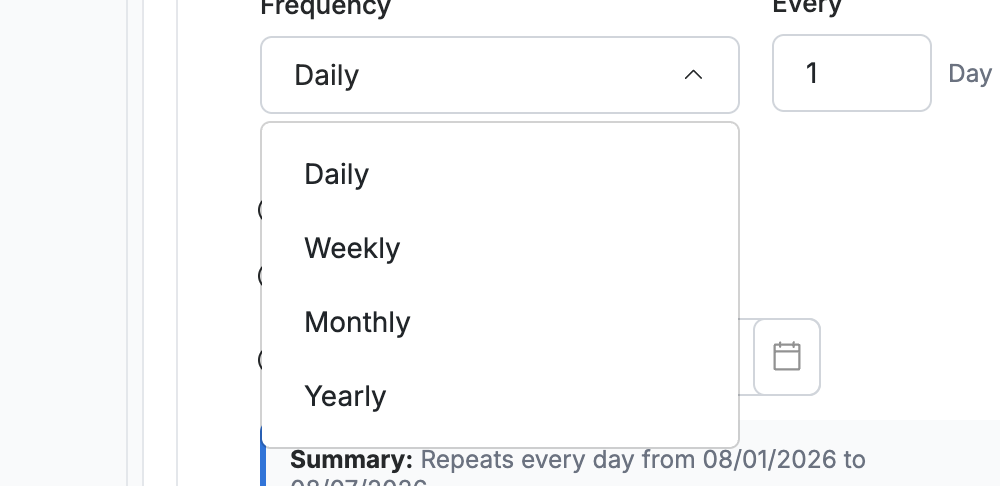Click the Frequency field label

pos(325,8)
